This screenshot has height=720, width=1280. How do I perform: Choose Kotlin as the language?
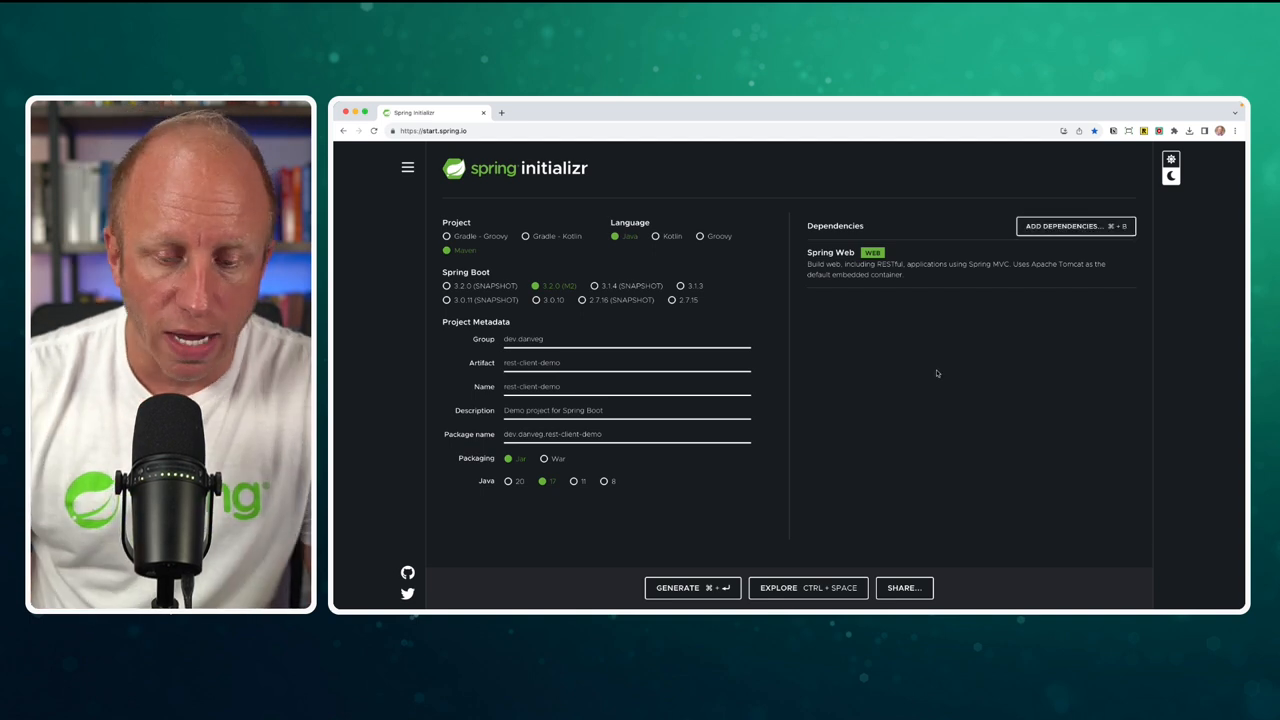[667, 236]
